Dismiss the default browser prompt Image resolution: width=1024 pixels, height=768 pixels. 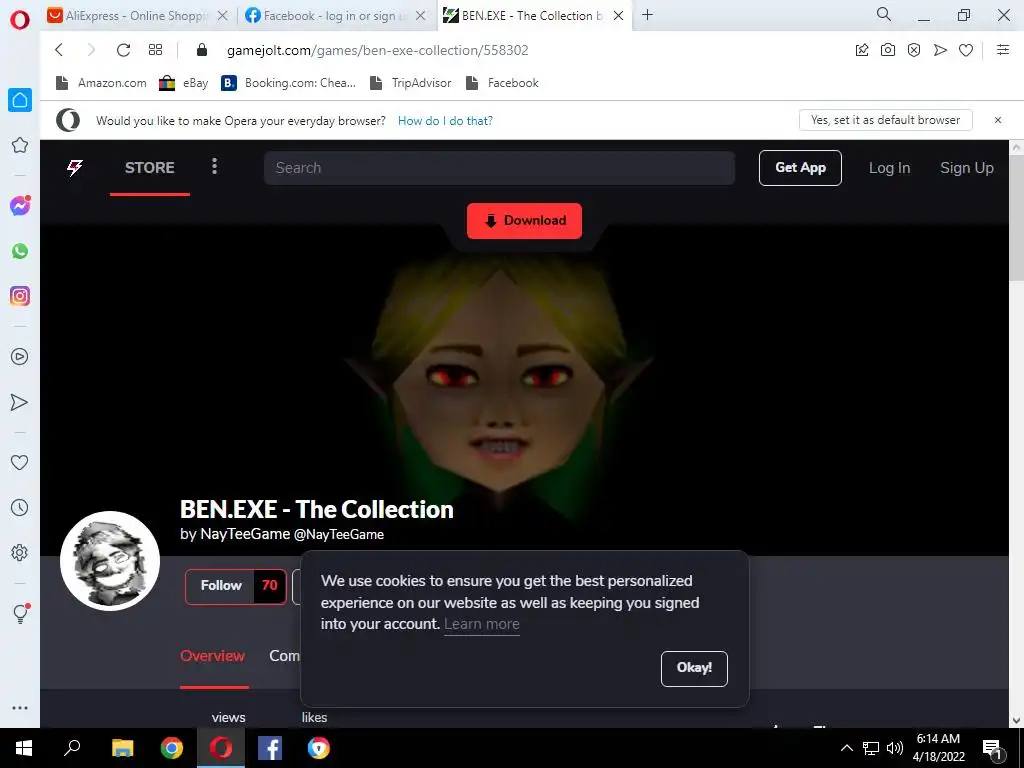coord(998,120)
